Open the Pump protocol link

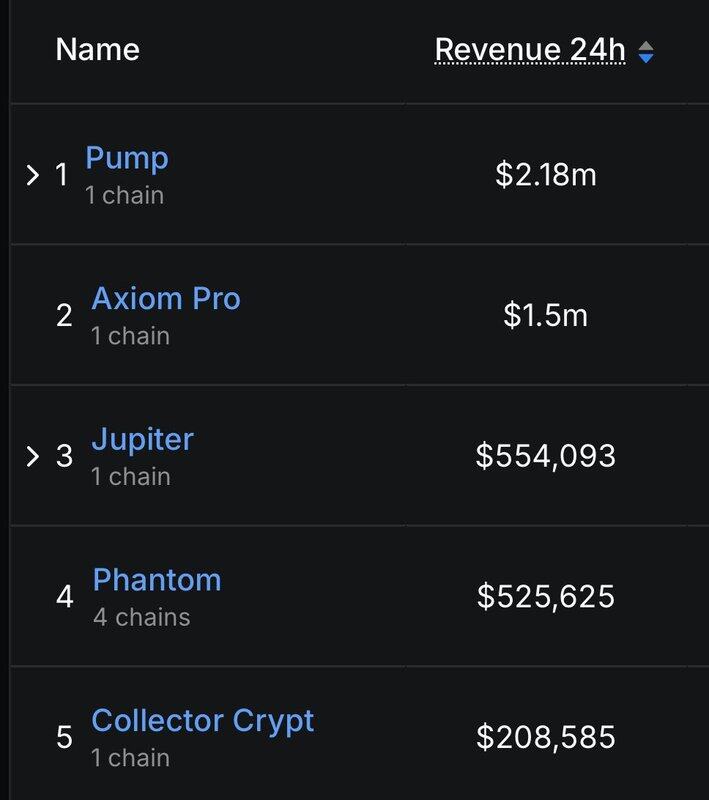pyautogui.click(x=126, y=159)
